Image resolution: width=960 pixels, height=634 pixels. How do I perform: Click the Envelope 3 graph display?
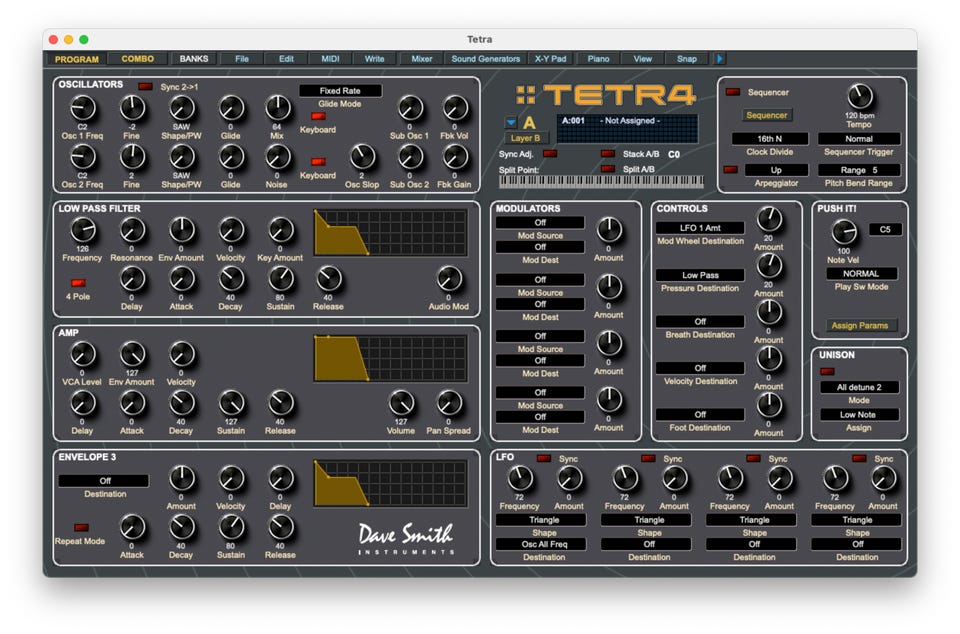[x=390, y=483]
